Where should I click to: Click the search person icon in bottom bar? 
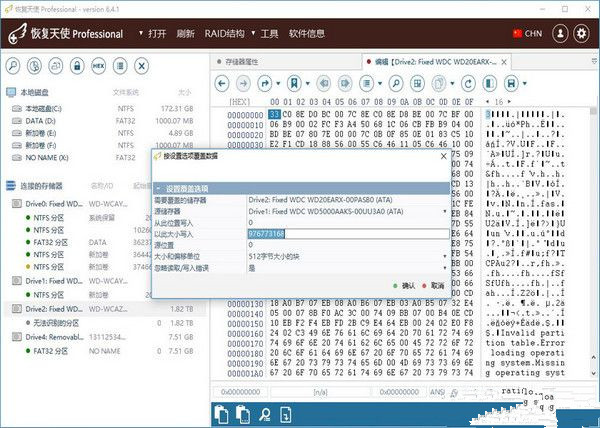[x=265, y=415]
